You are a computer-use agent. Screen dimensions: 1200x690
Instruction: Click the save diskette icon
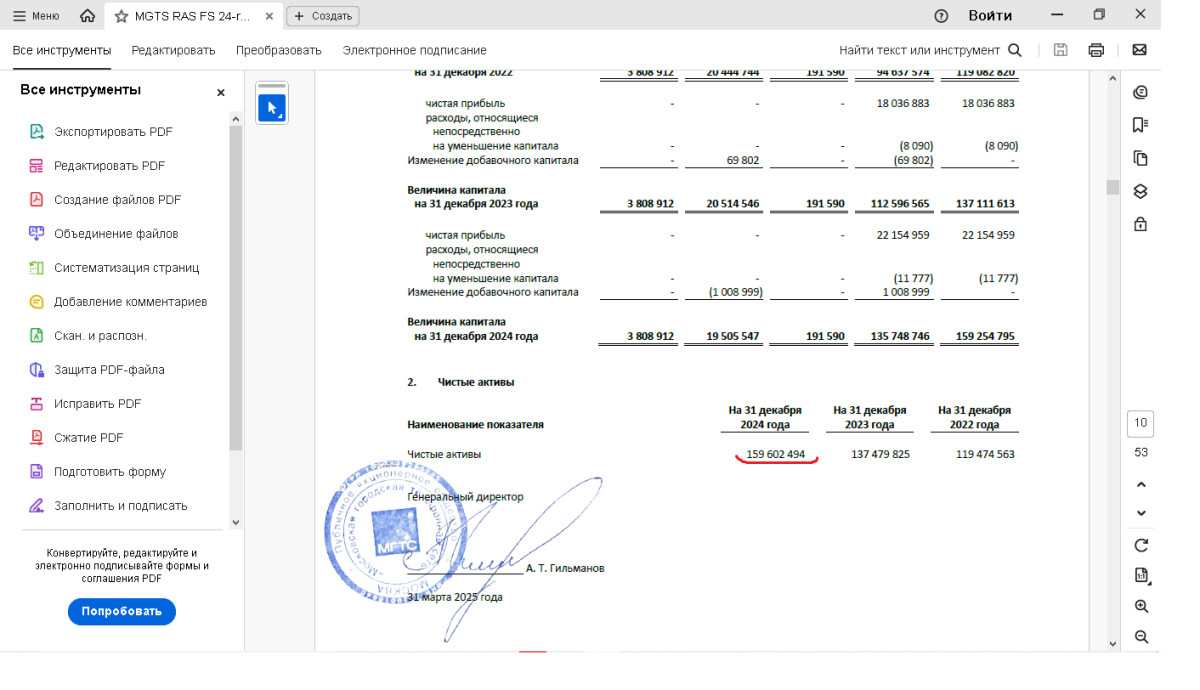1061,50
